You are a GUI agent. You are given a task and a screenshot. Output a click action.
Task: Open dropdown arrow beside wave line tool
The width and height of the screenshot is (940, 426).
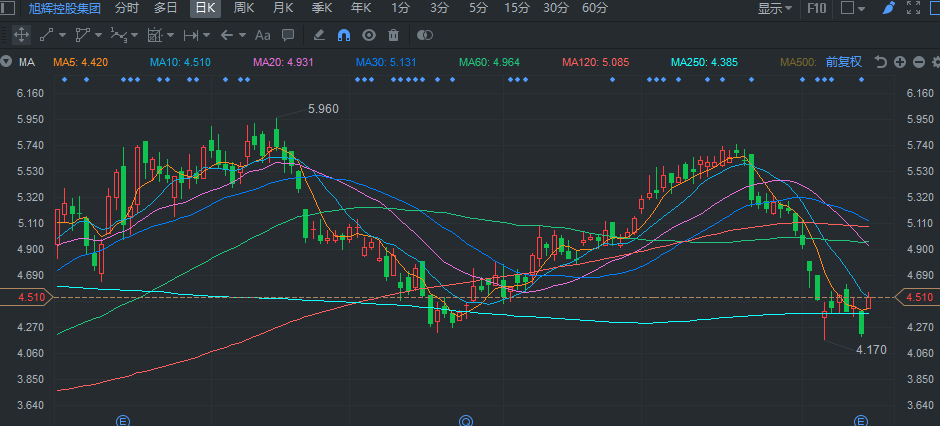pos(134,35)
